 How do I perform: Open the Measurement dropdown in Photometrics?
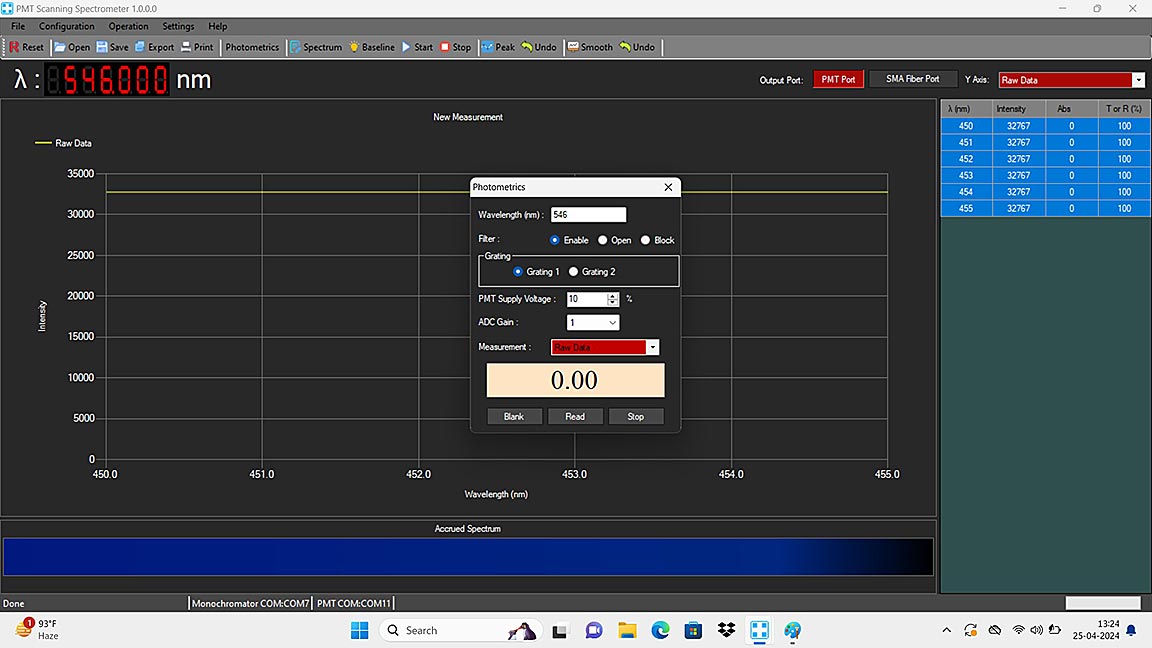pos(652,347)
